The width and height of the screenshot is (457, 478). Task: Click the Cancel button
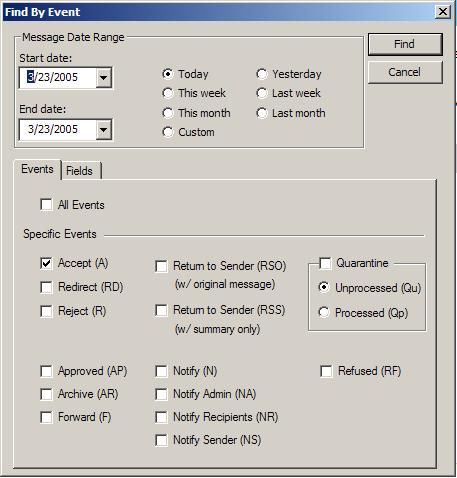pyautogui.click(x=405, y=72)
